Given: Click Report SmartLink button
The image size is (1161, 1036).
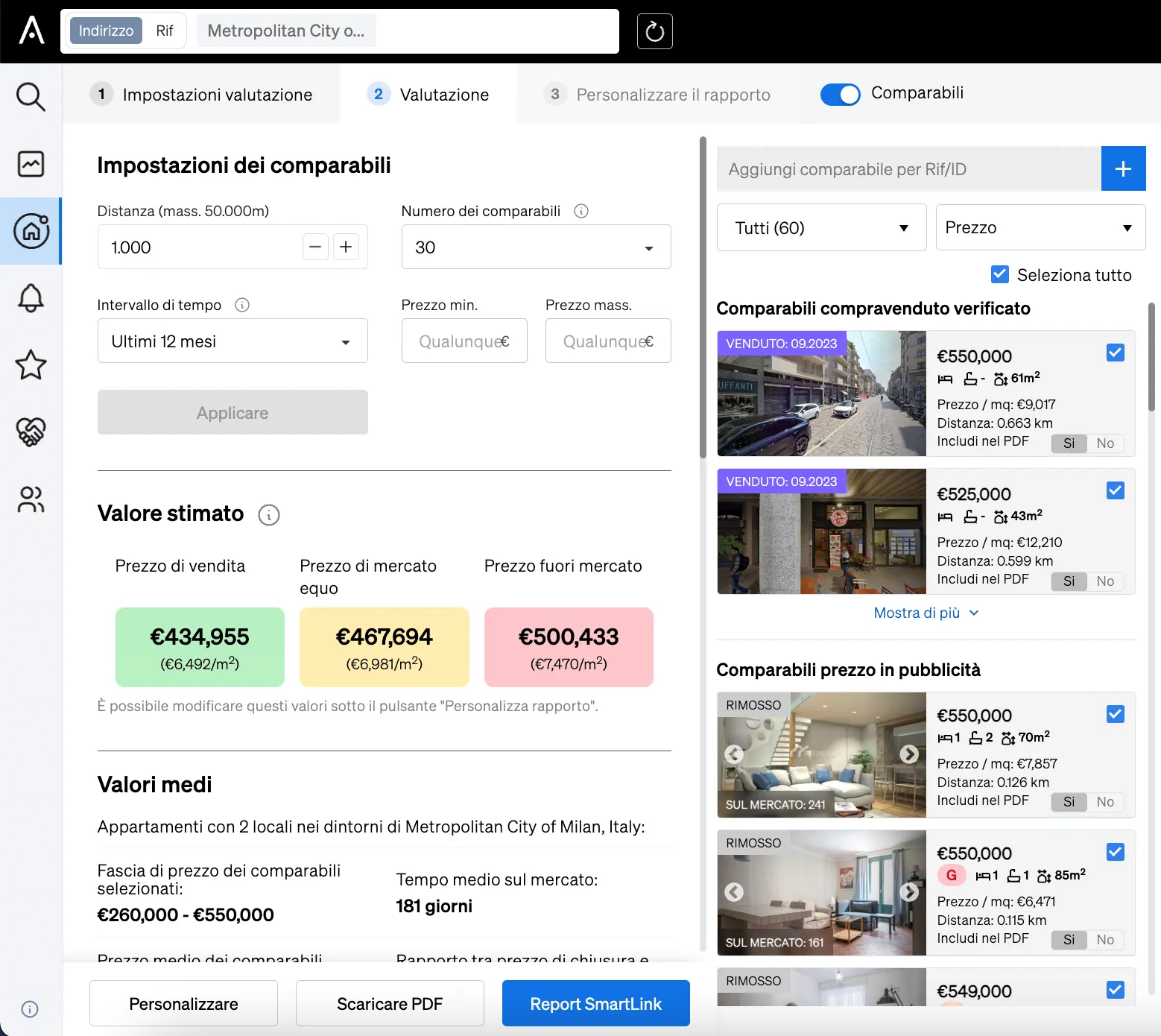Looking at the screenshot, I should 595,1004.
